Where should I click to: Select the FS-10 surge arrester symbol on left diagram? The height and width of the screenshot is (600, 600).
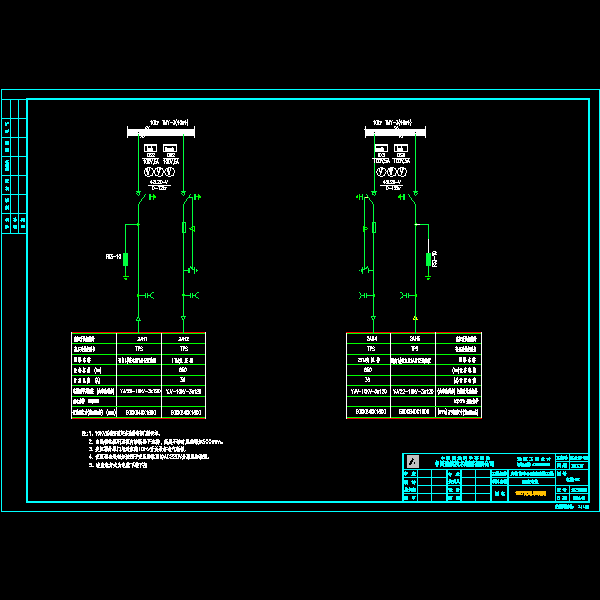point(125,259)
